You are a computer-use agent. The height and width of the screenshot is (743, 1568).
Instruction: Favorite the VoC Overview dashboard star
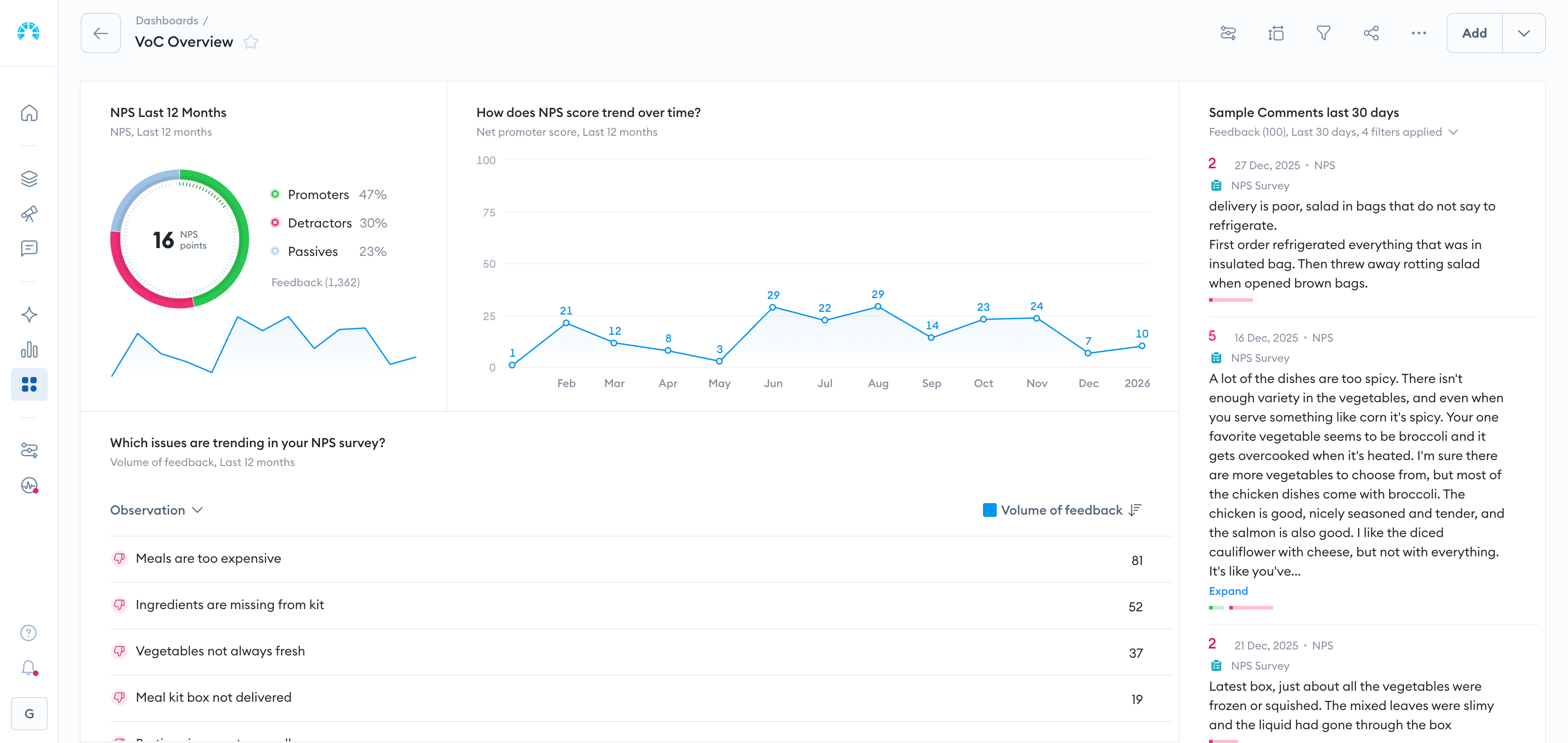coord(251,42)
